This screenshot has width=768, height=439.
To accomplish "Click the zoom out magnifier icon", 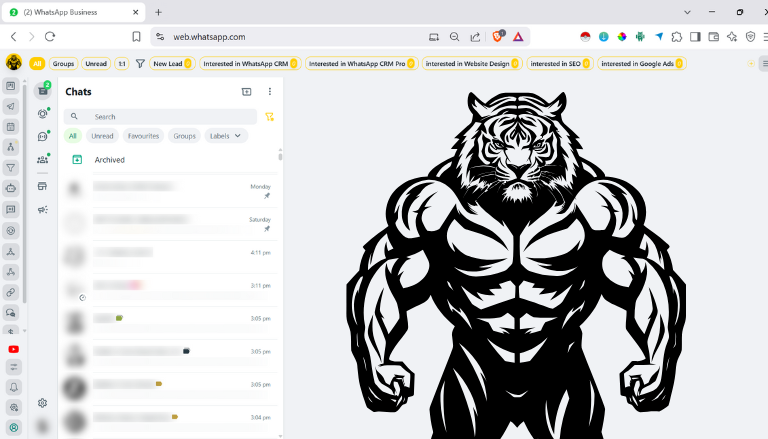I will tap(455, 37).
